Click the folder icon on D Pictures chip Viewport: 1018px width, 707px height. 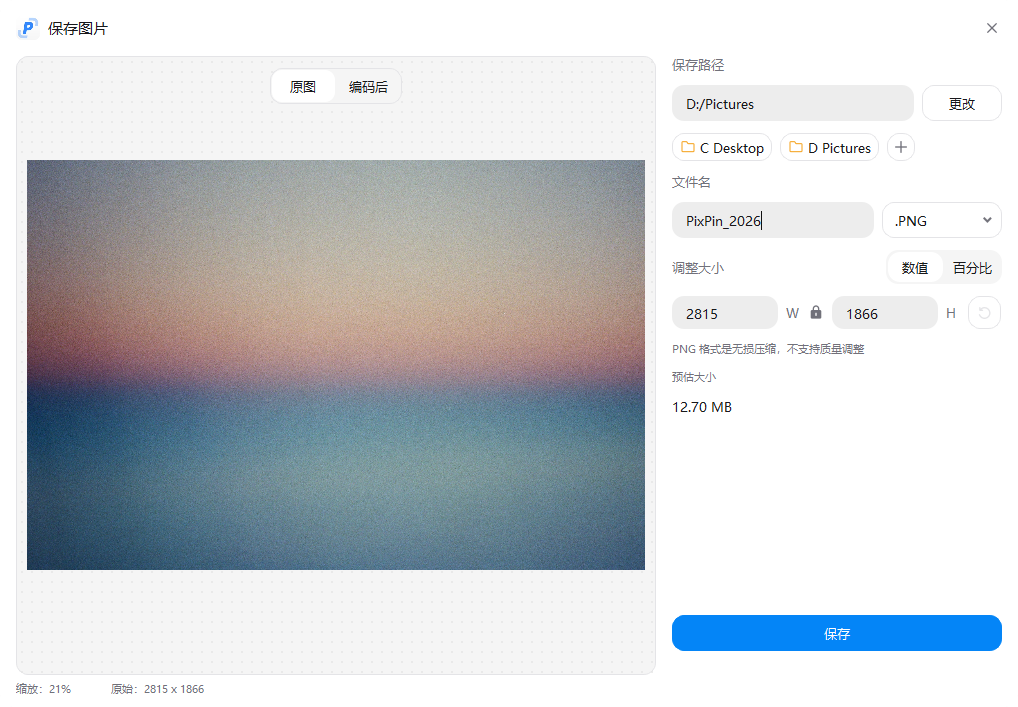point(796,147)
